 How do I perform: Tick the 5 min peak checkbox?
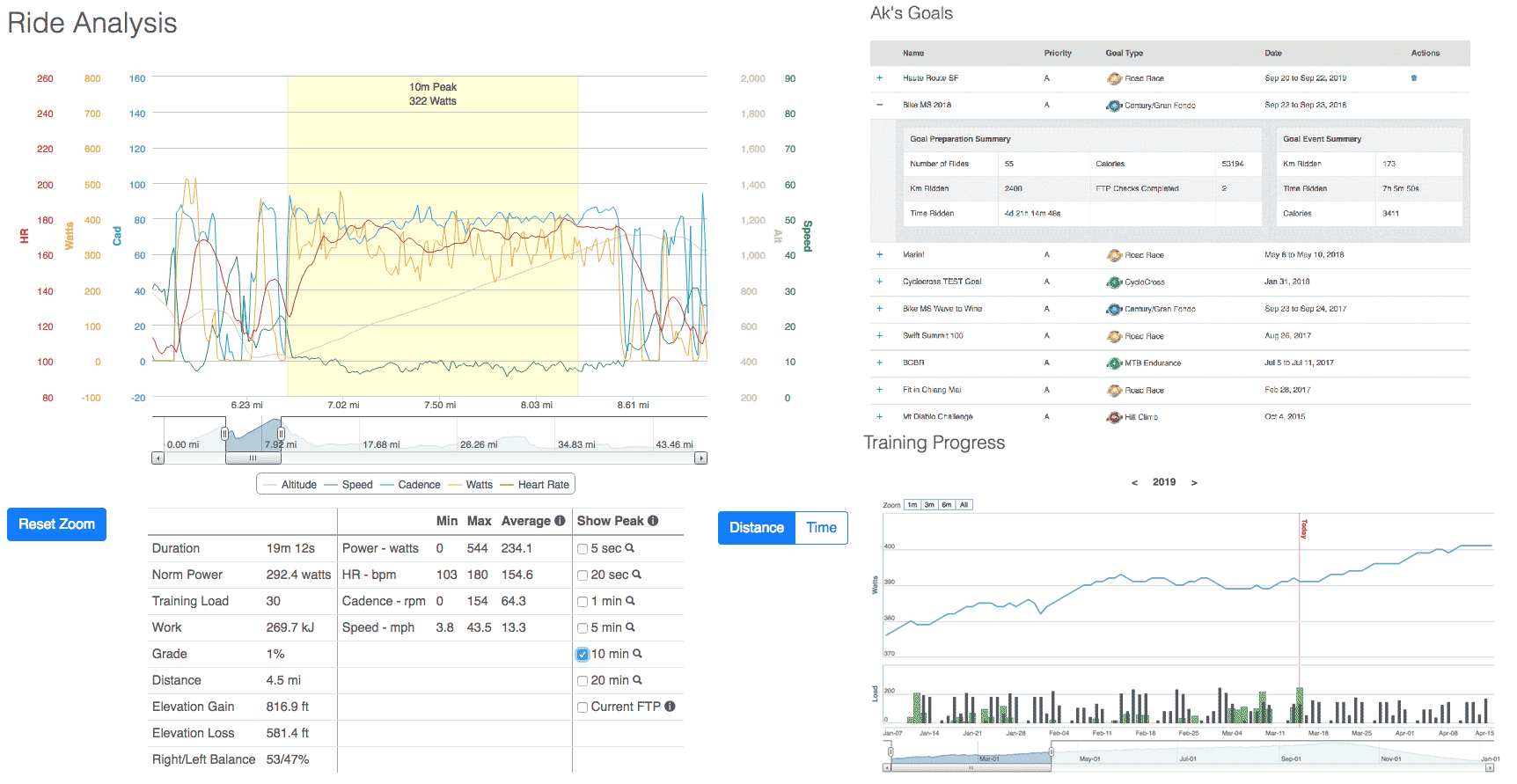click(583, 628)
